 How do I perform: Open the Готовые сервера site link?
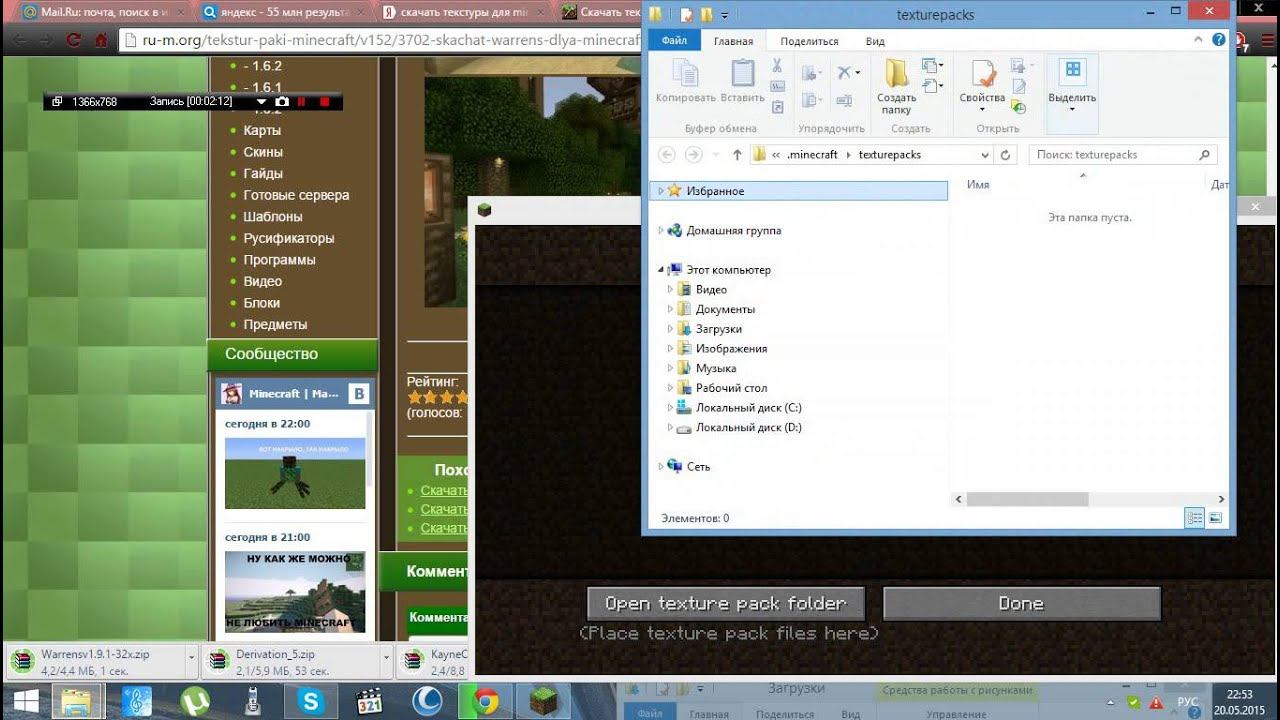click(296, 195)
